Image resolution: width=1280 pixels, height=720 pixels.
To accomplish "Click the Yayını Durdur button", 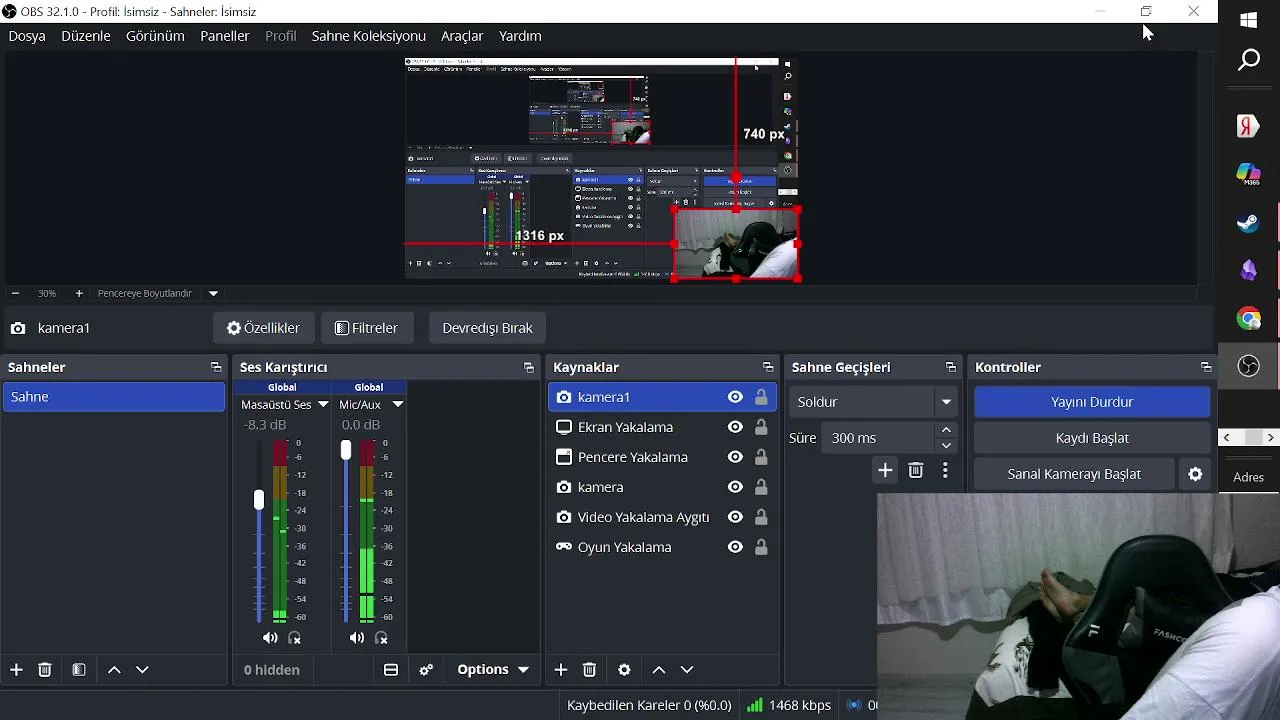I will coord(1092,402).
